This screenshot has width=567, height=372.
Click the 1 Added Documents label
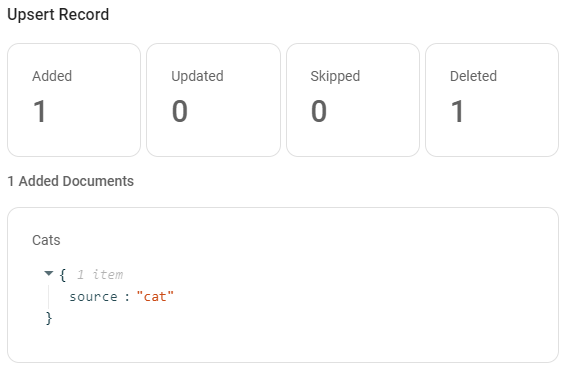[x=71, y=181]
